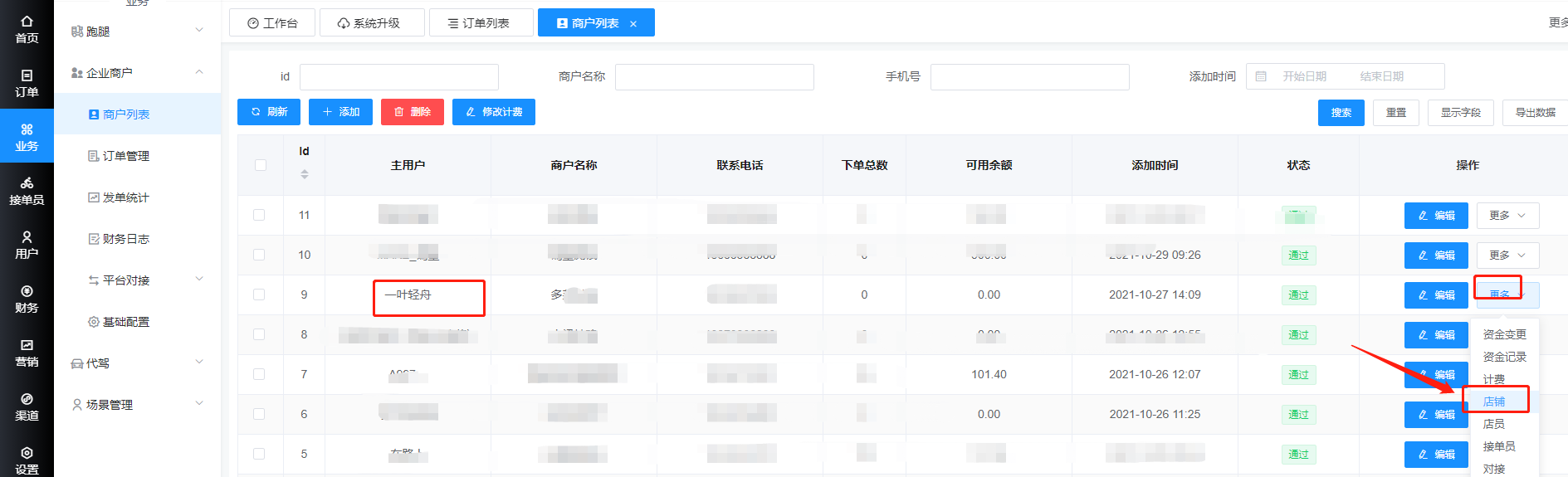Focus the 手机号 input field

pos(1030,77)
